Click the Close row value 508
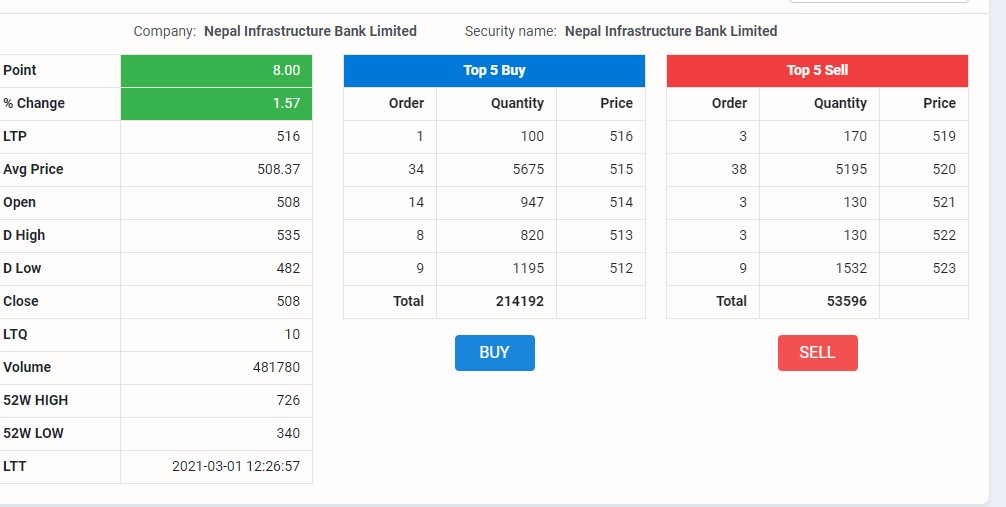The height and width of the screenshot is (507, 1006). click(x=288, y=301)
